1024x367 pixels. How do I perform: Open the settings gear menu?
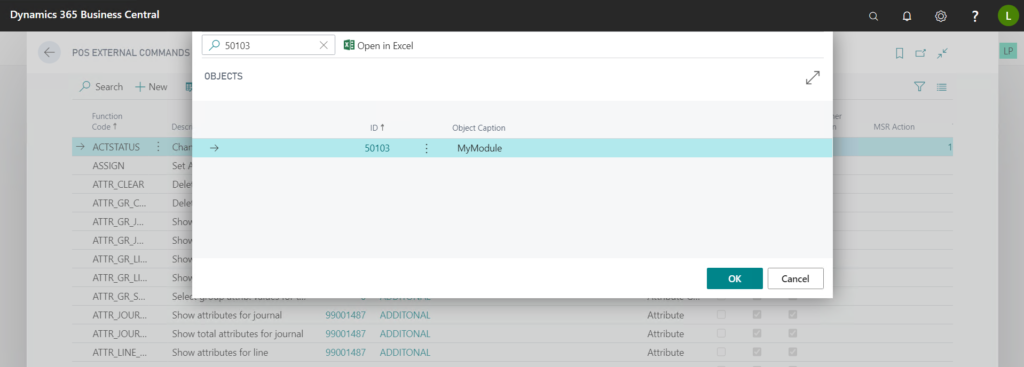(x=941, y=16)
